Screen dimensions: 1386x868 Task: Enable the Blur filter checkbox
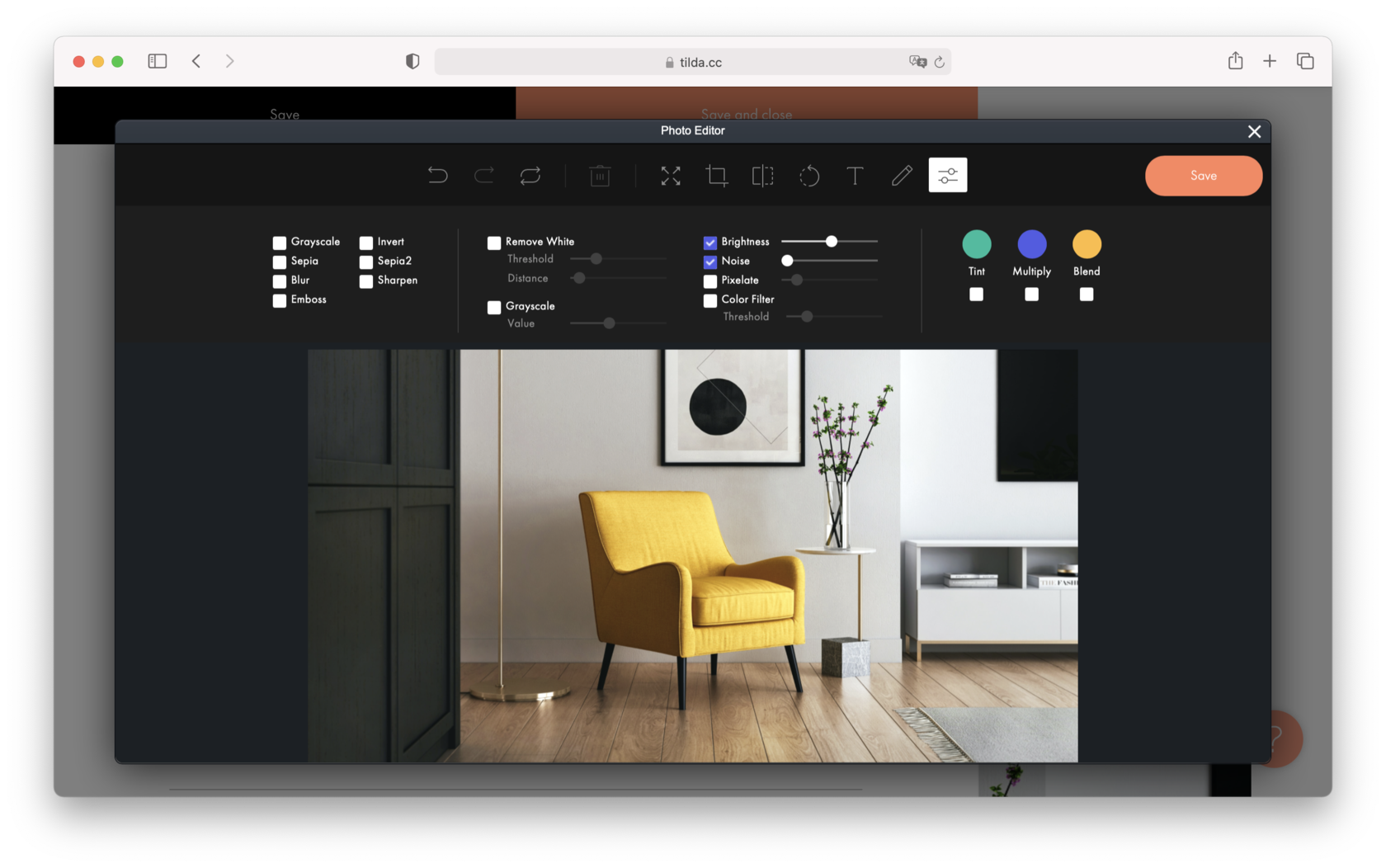click(280, 281)
